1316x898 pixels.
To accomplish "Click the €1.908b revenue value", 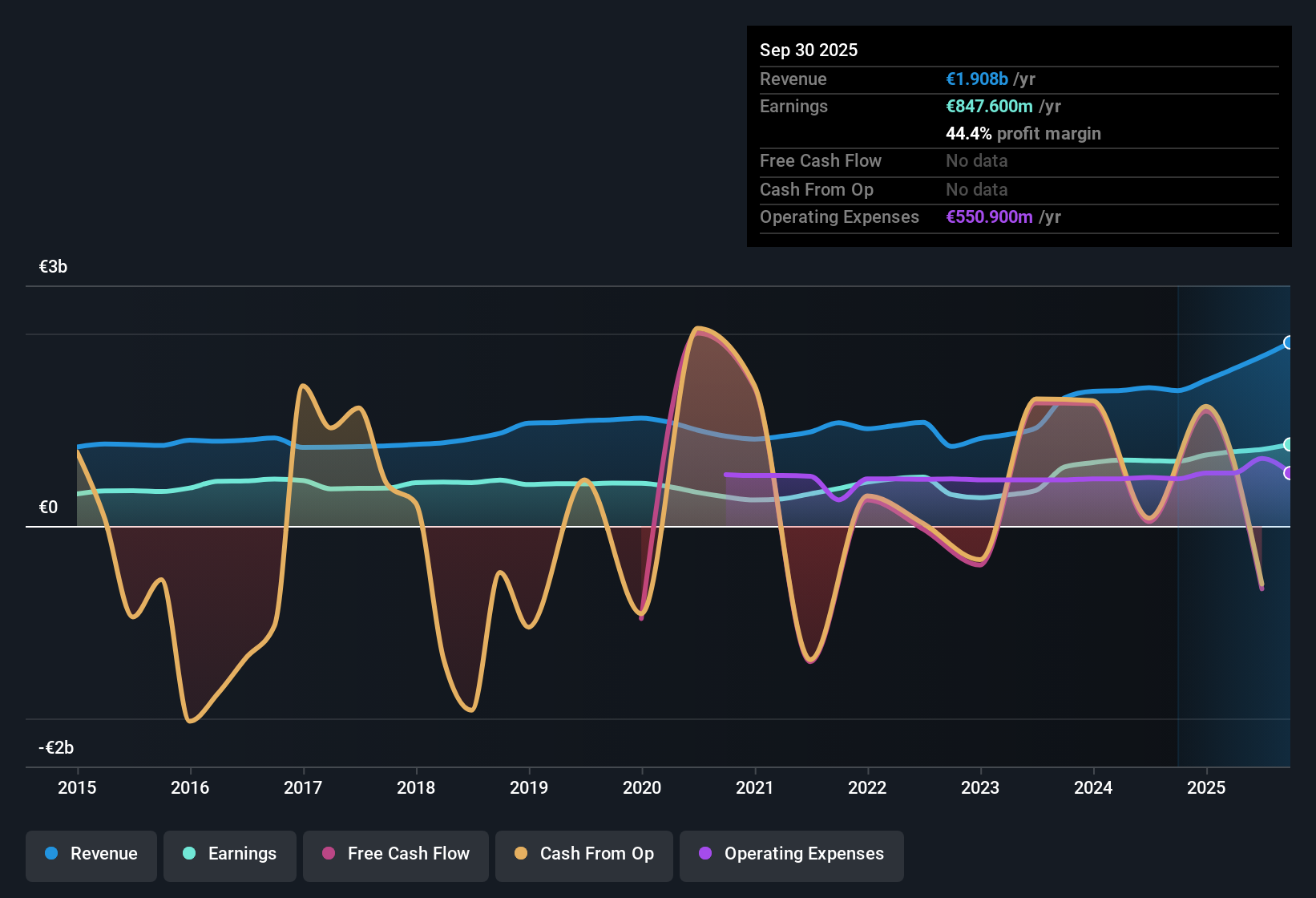I will coord(976,79).
